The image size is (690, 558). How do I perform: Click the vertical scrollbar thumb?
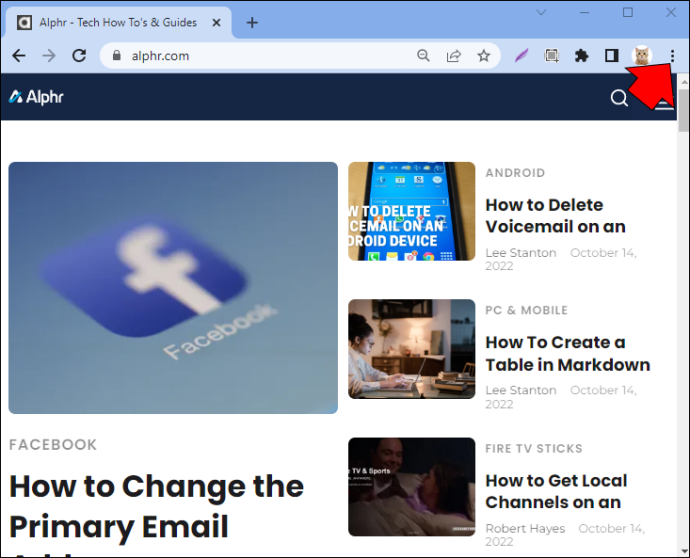tap(683, 110)
